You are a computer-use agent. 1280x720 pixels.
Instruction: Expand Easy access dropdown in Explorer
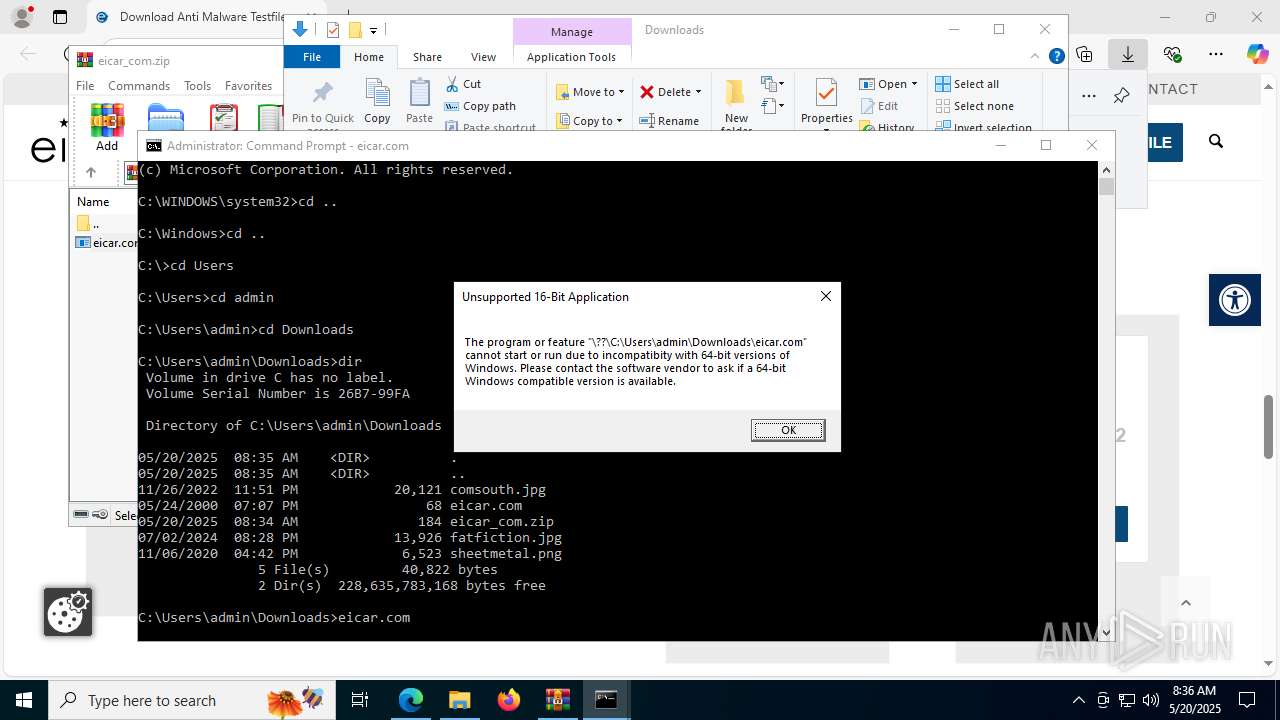tap(773, 105)
